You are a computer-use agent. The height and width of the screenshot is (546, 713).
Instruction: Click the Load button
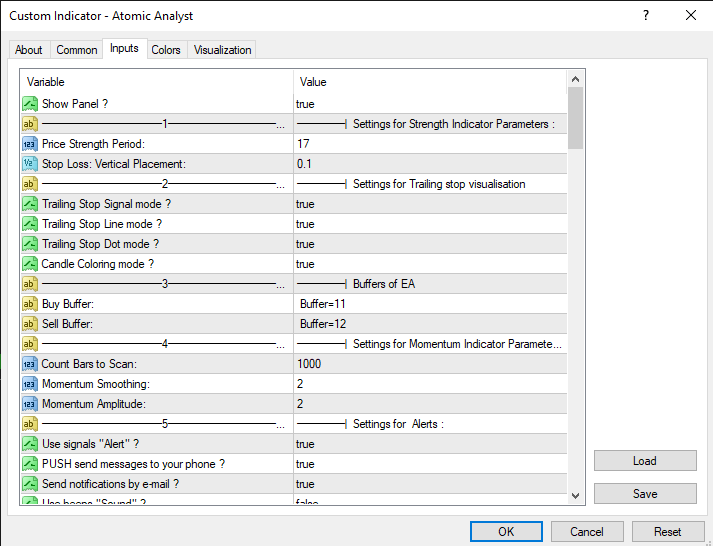645,461
